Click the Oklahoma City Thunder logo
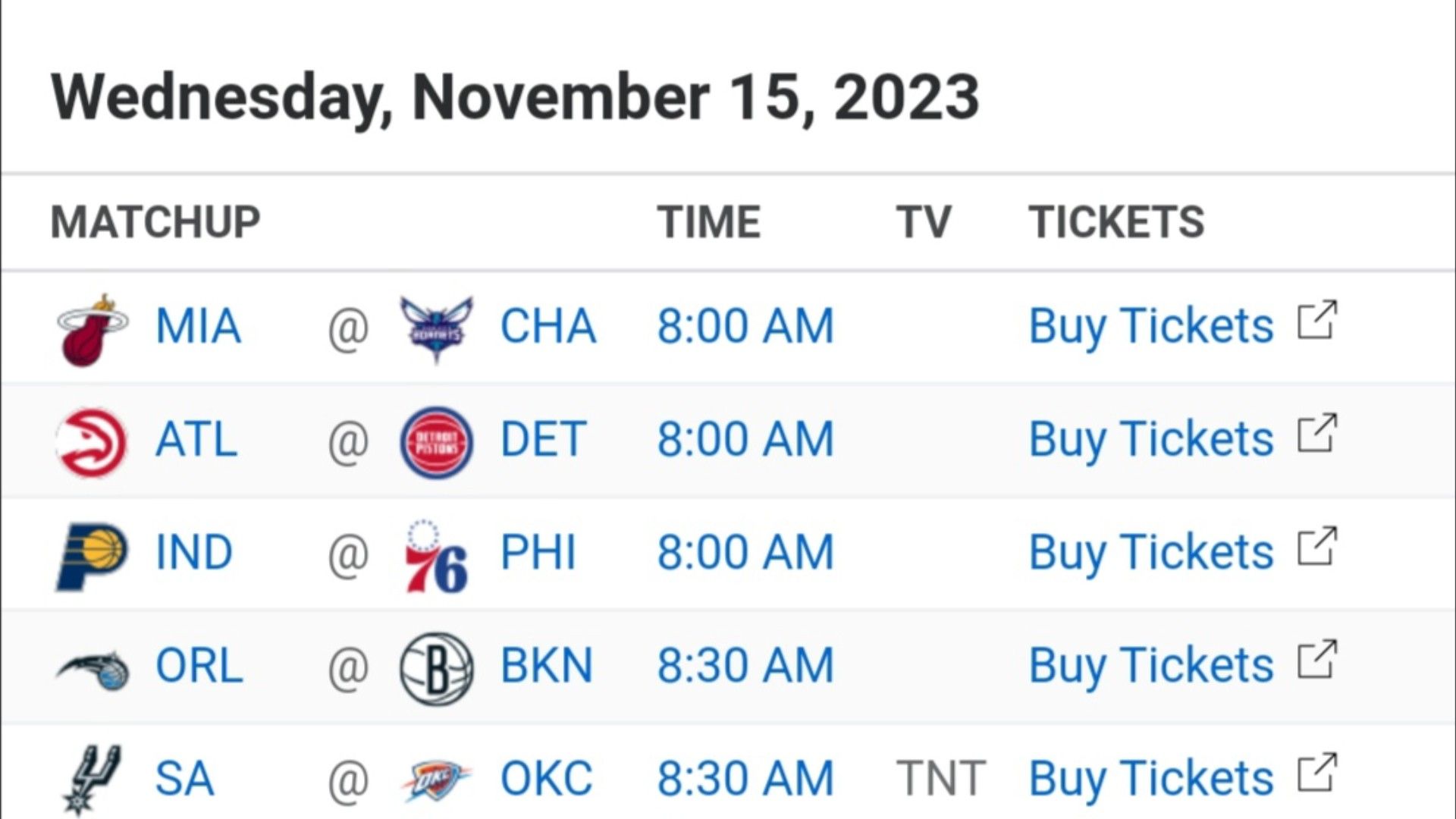 pos(436,781)
